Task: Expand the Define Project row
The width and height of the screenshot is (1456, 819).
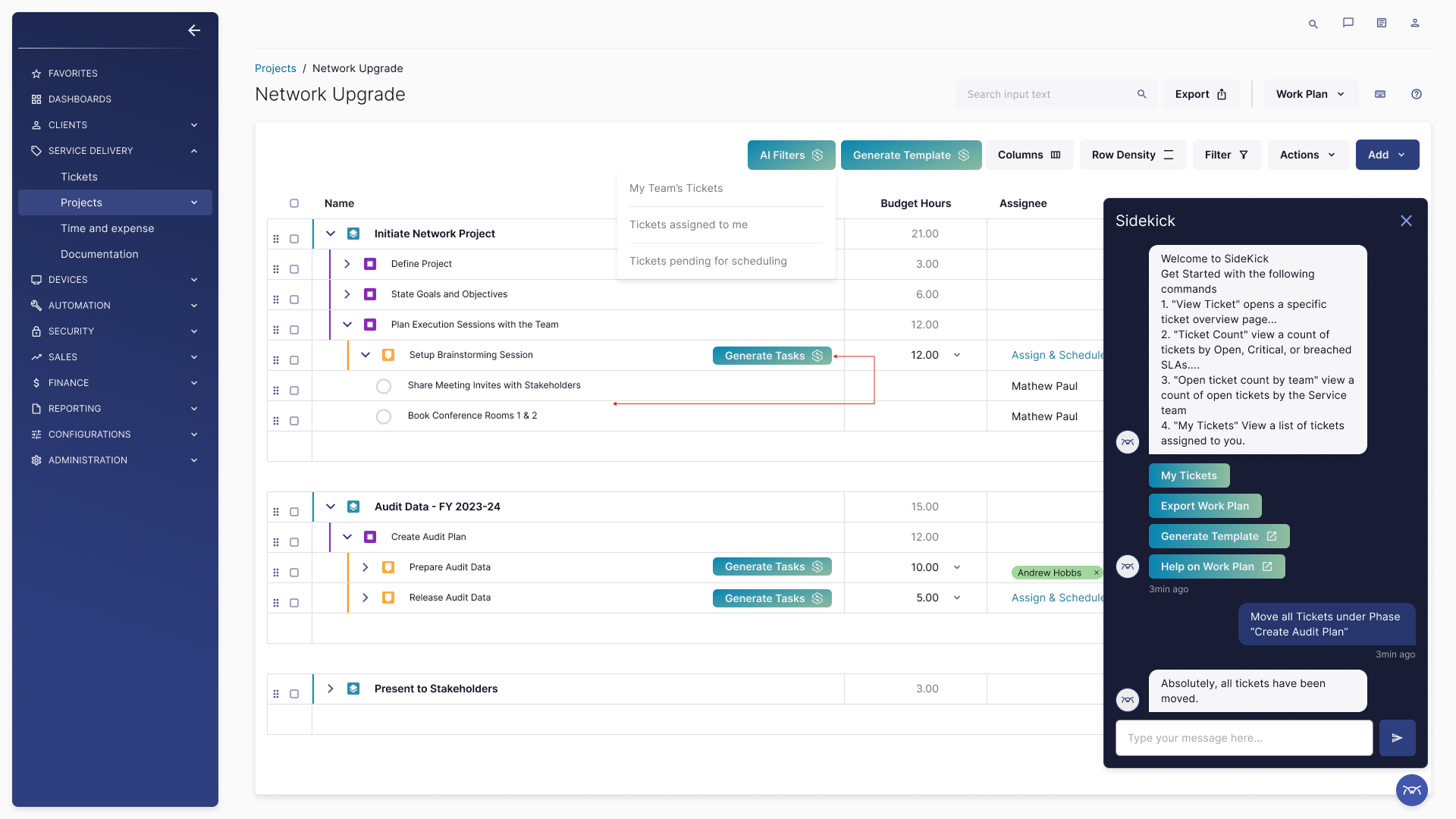Action: tap(347, 264)
